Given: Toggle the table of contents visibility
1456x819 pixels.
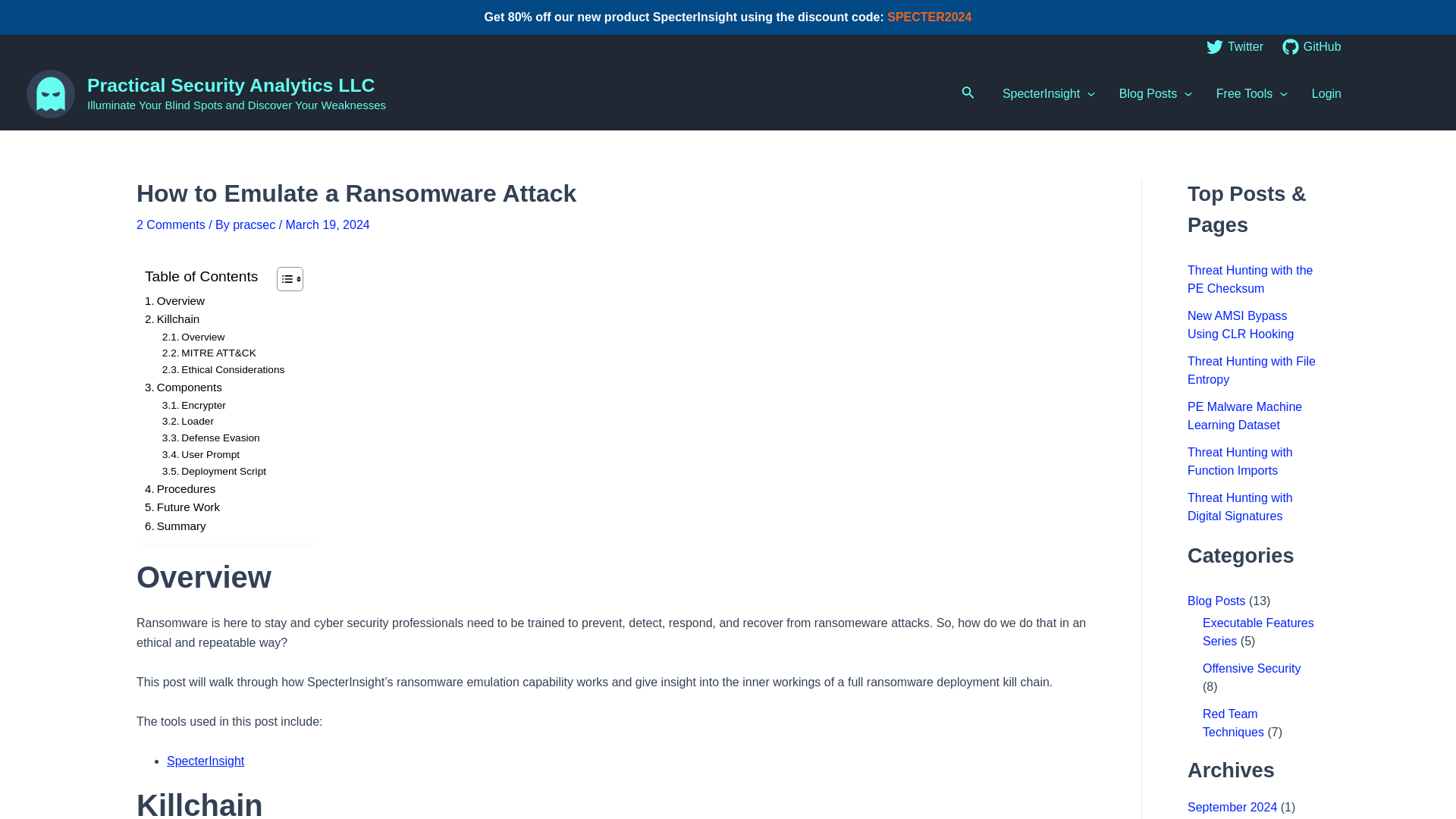Looking at the screenshot, I should coord(290,279).
